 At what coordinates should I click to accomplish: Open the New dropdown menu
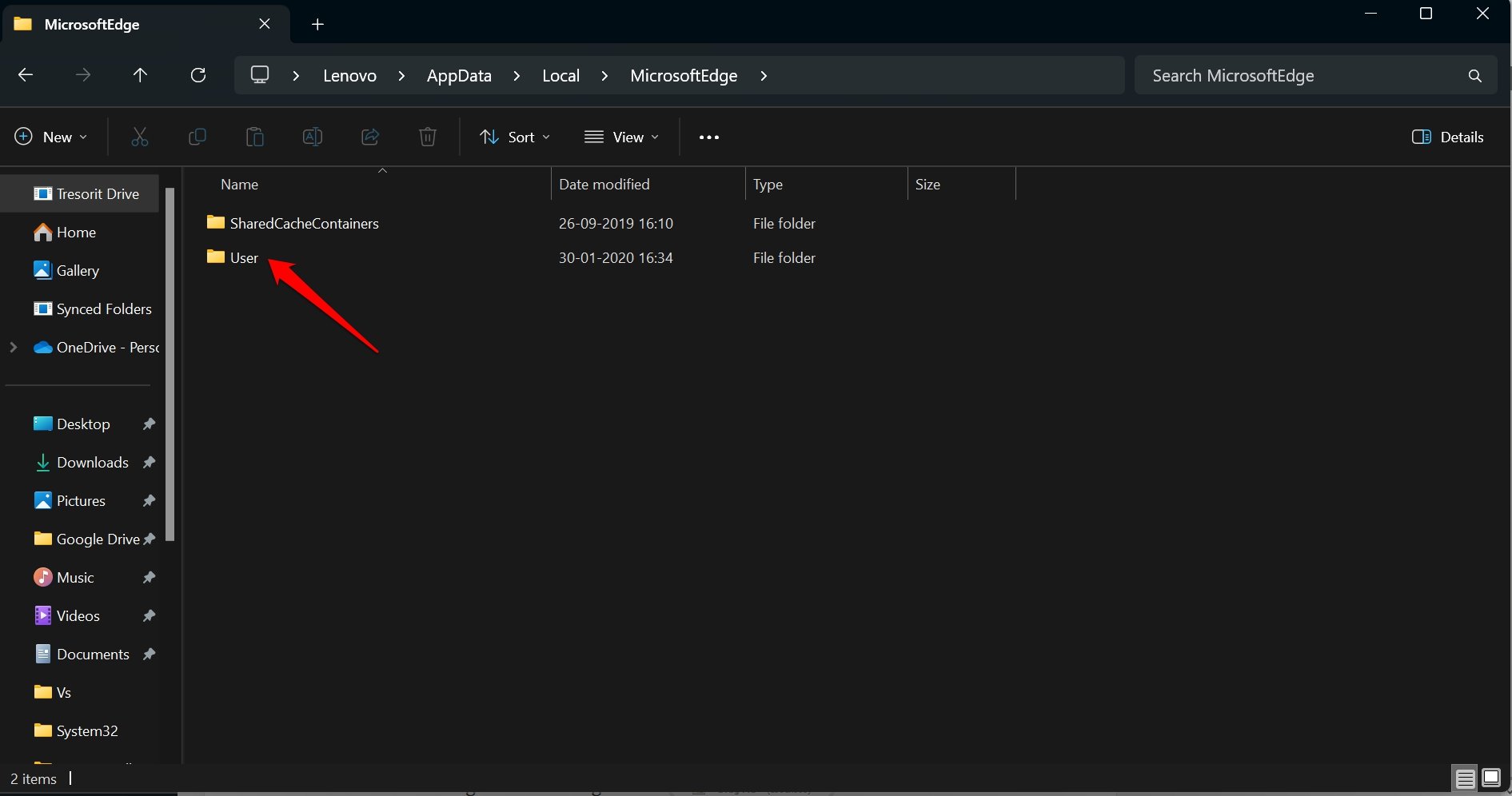point(51,137)
